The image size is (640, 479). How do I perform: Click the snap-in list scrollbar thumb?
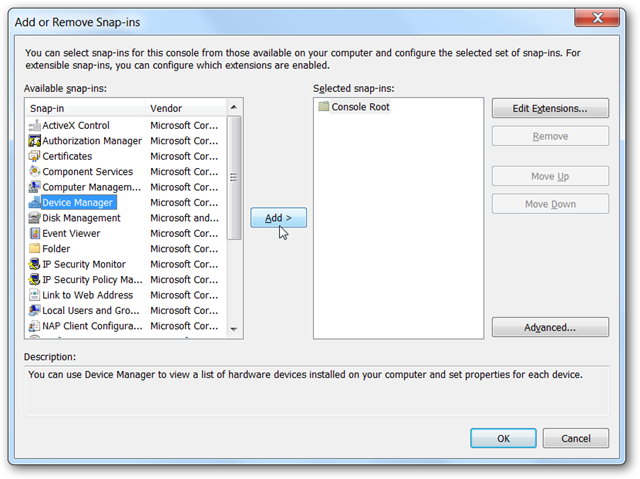(x=234, y=177)
